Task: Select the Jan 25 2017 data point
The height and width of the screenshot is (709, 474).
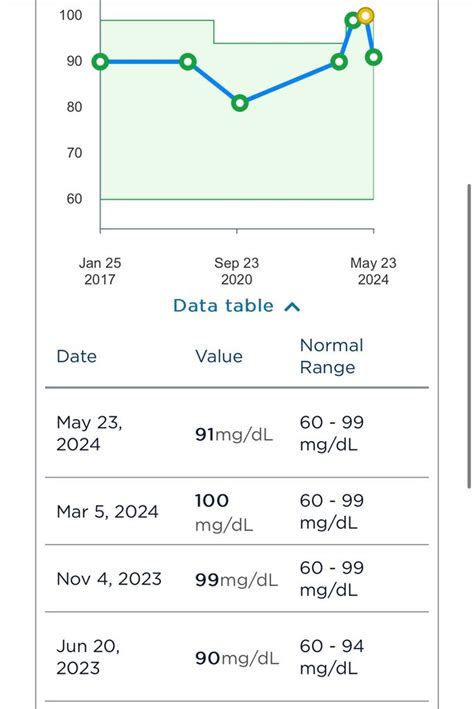Action: (x=100, y=61)
